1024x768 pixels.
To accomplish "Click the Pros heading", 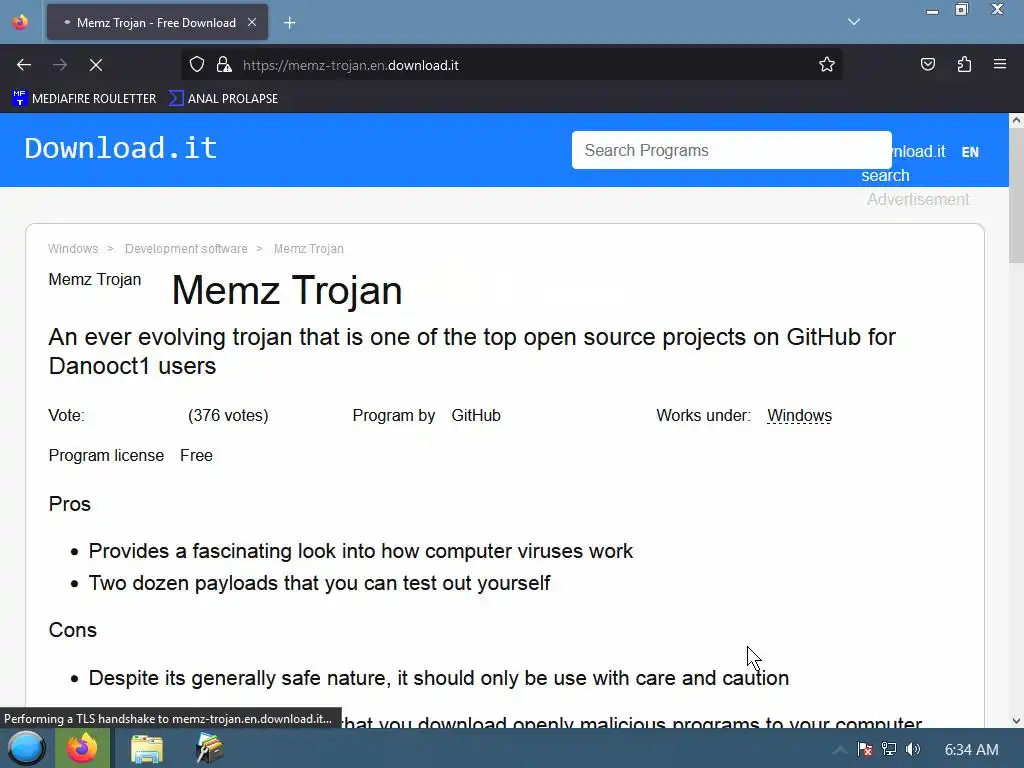I will point(70,504).
